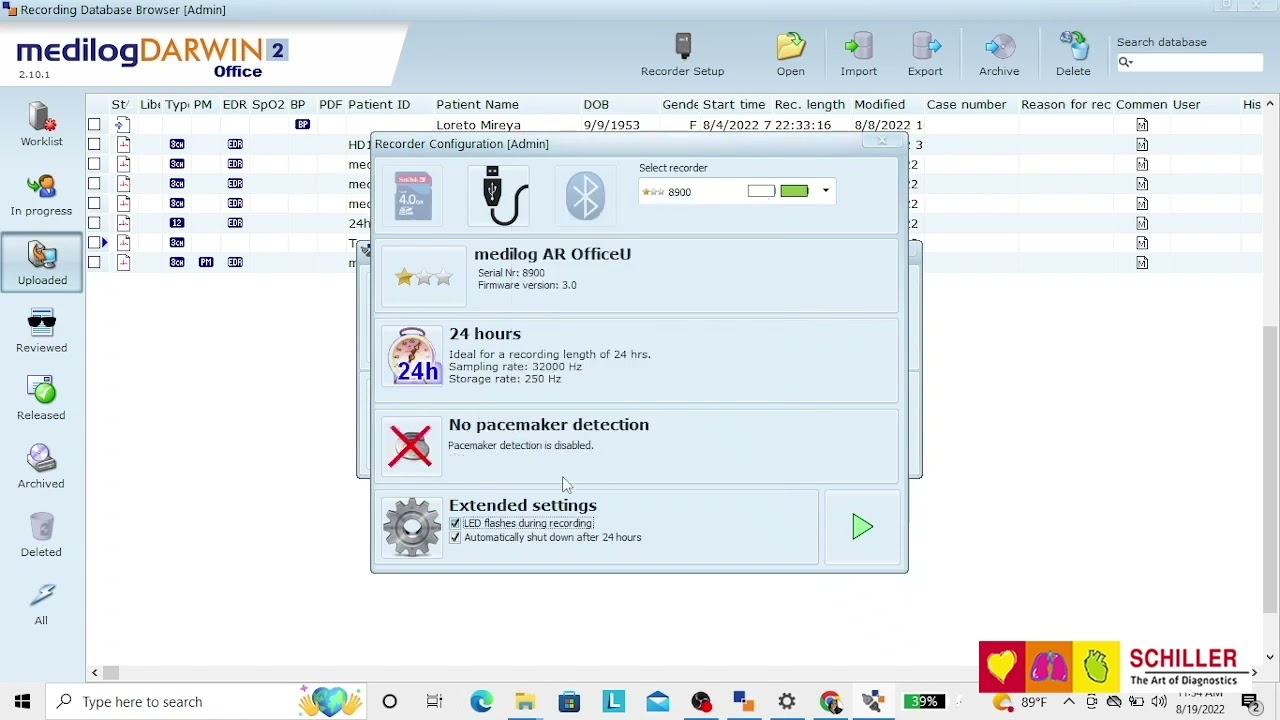This screenshot has width=1280, height=720.
Task: Sort by Modified column header
Action: (x=879, y=104)
